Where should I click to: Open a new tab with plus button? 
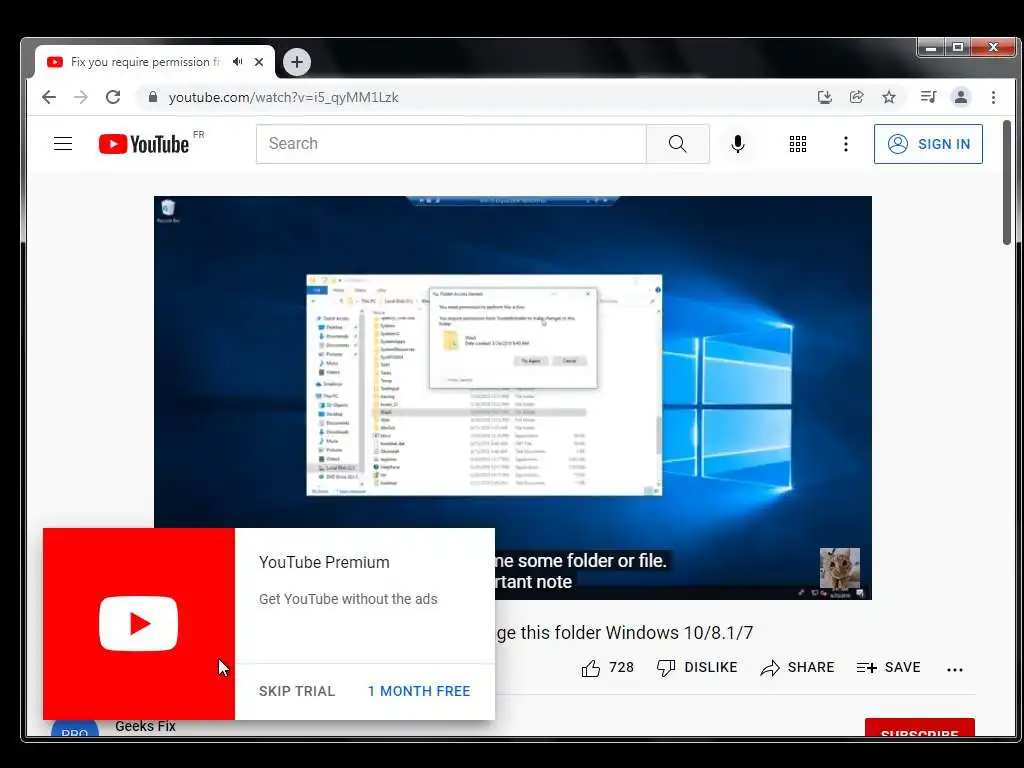point(296,62)
